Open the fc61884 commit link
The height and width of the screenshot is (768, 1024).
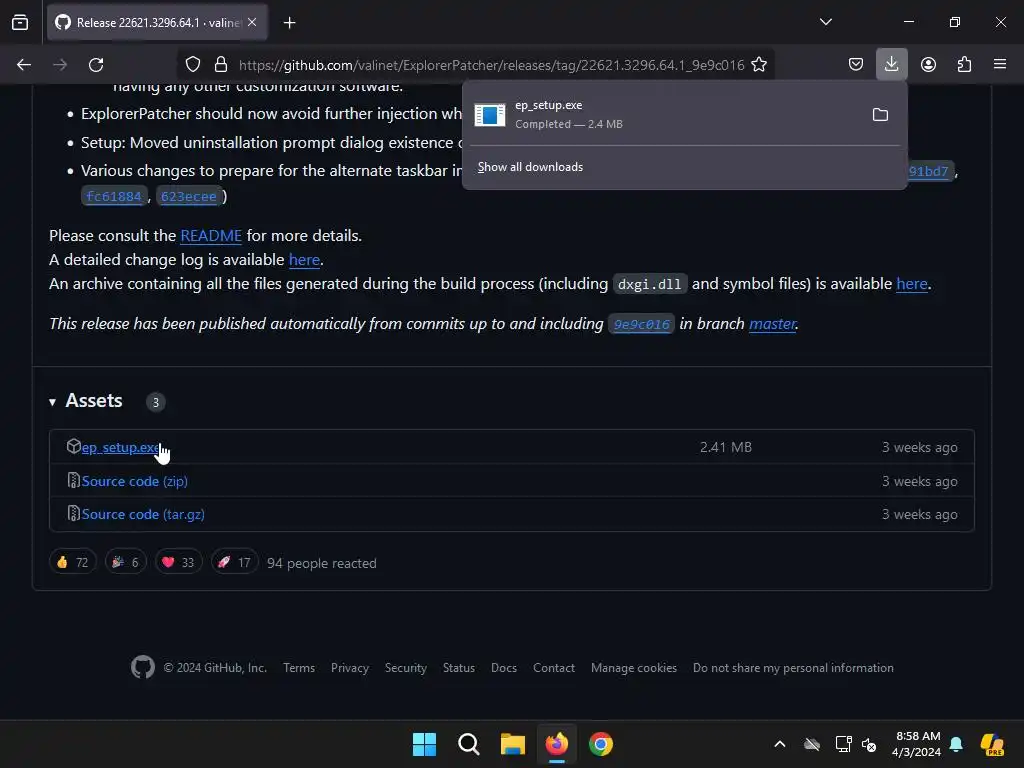114,197
